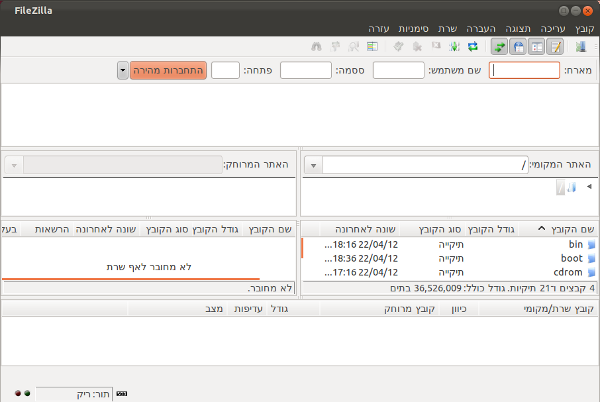Click the remote שם הקובץ column header

270,229
